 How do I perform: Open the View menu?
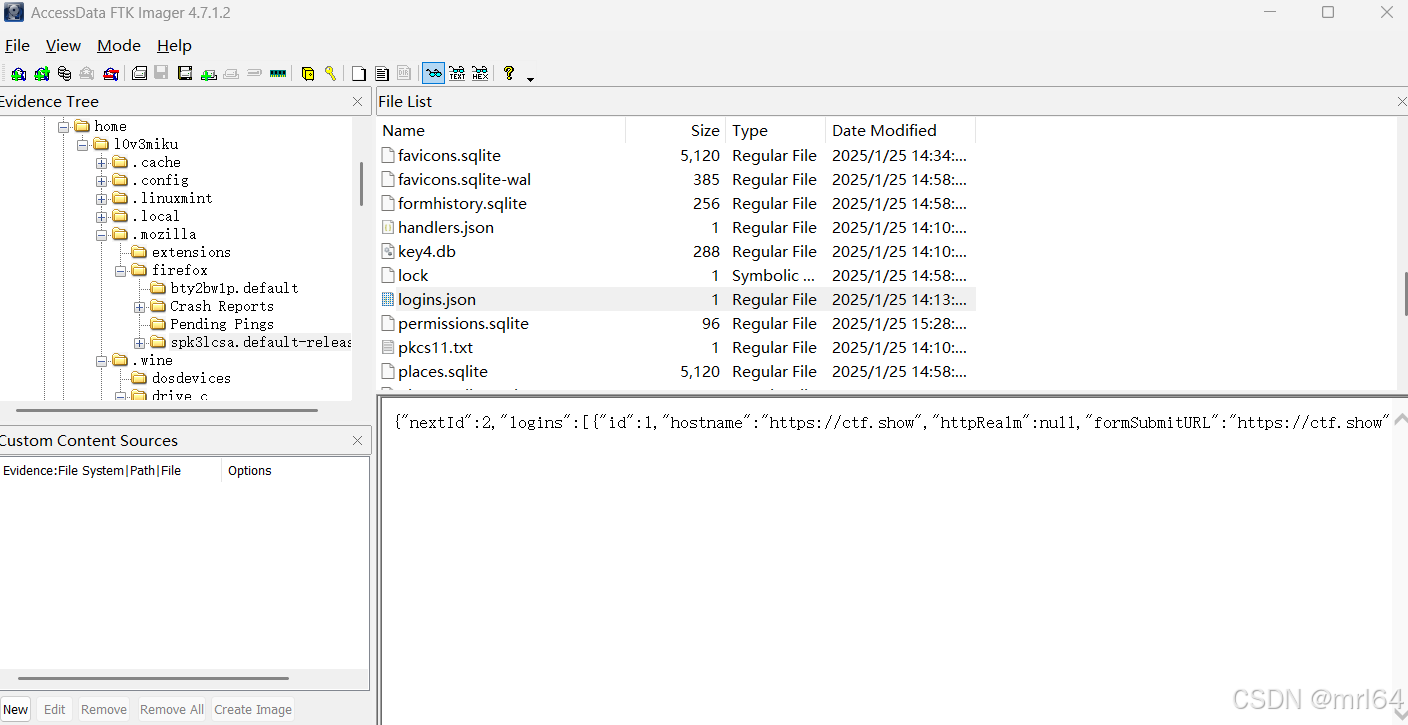click(63, 46)
